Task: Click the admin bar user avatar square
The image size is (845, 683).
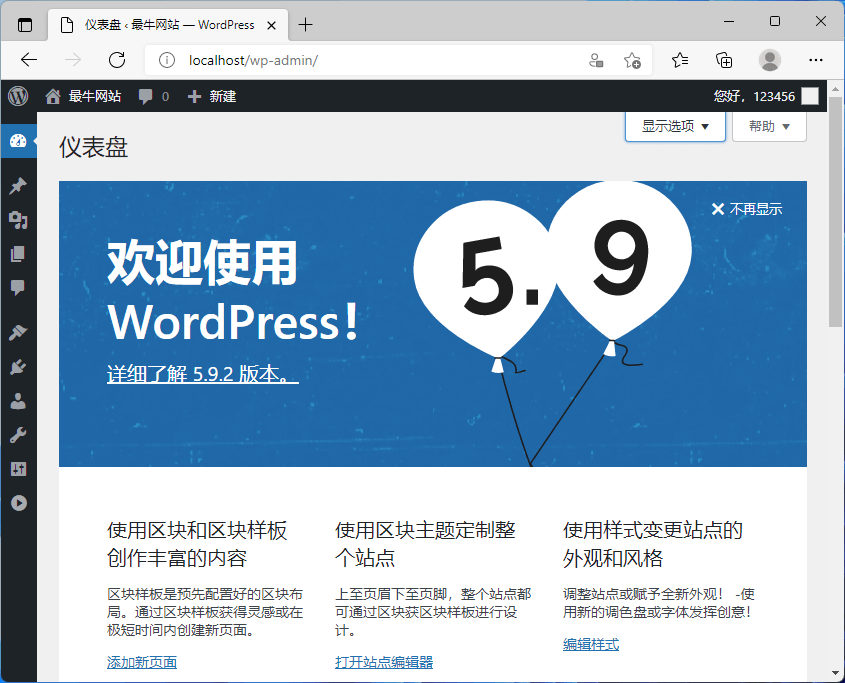Action: [810, 96]
